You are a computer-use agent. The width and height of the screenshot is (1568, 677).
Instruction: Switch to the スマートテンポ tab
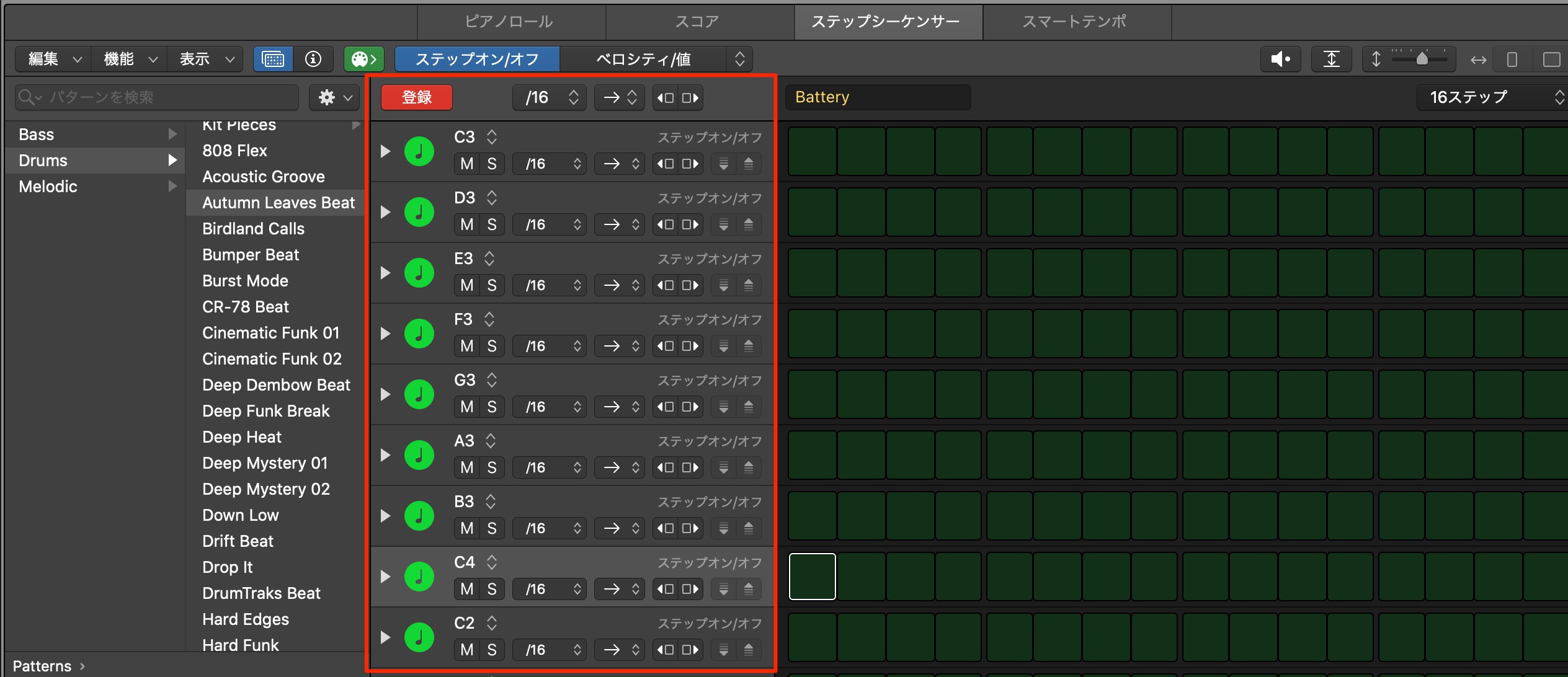[x=1076, y=22]
